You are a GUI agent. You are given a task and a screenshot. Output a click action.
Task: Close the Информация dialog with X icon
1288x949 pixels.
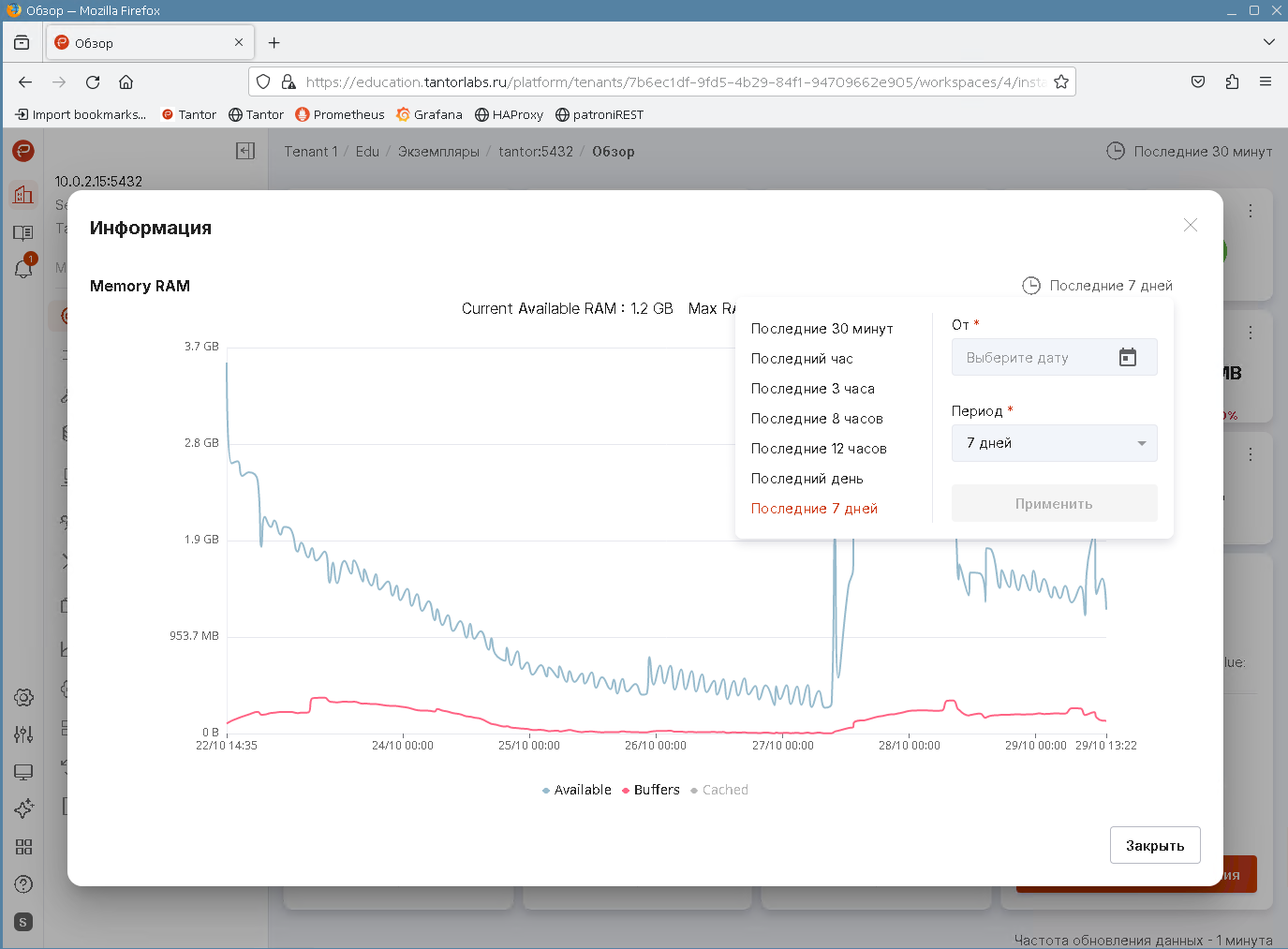pyautogui.click(x=1190, y=225)
